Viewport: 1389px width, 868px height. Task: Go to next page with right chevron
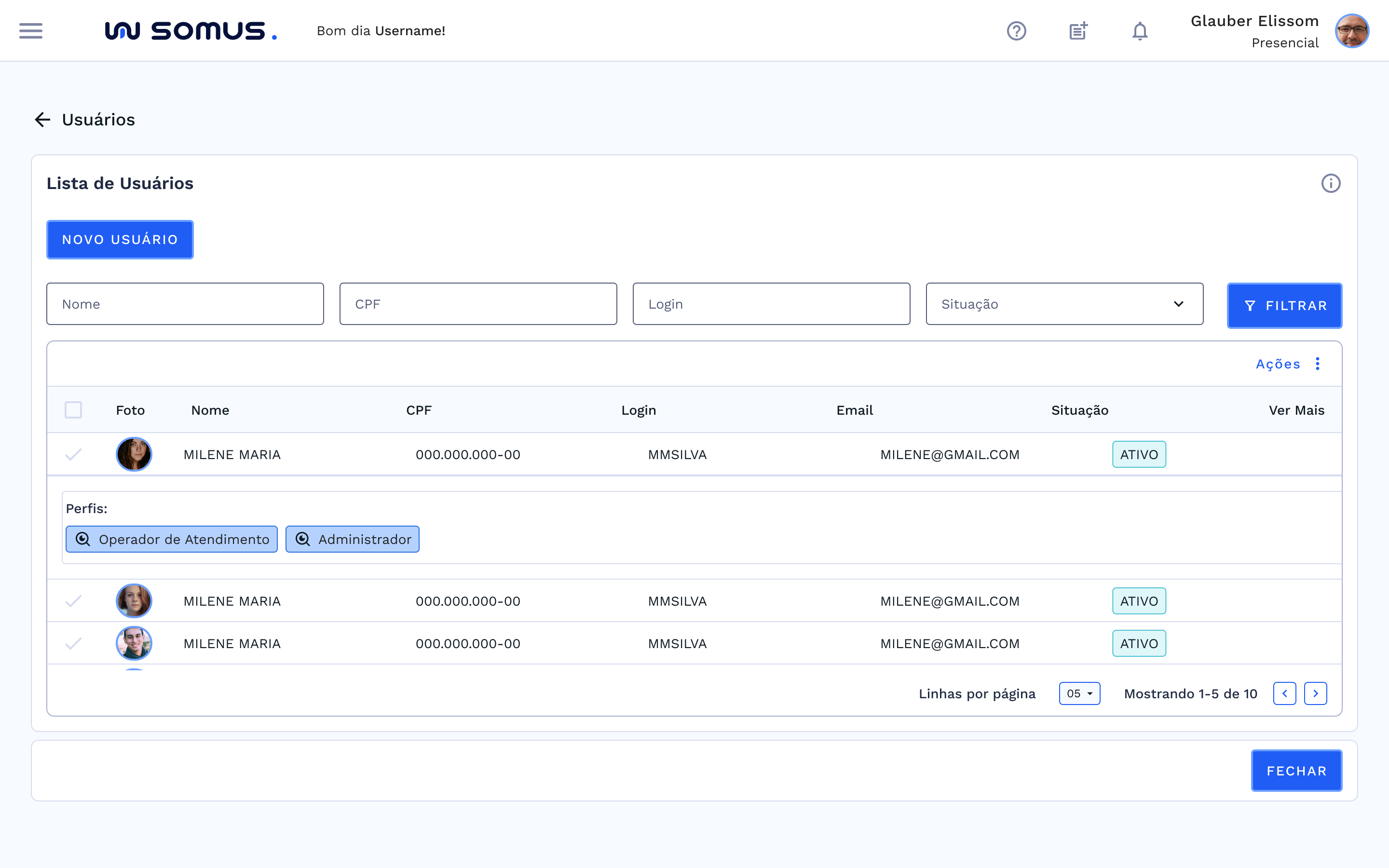pos(1315,693)
